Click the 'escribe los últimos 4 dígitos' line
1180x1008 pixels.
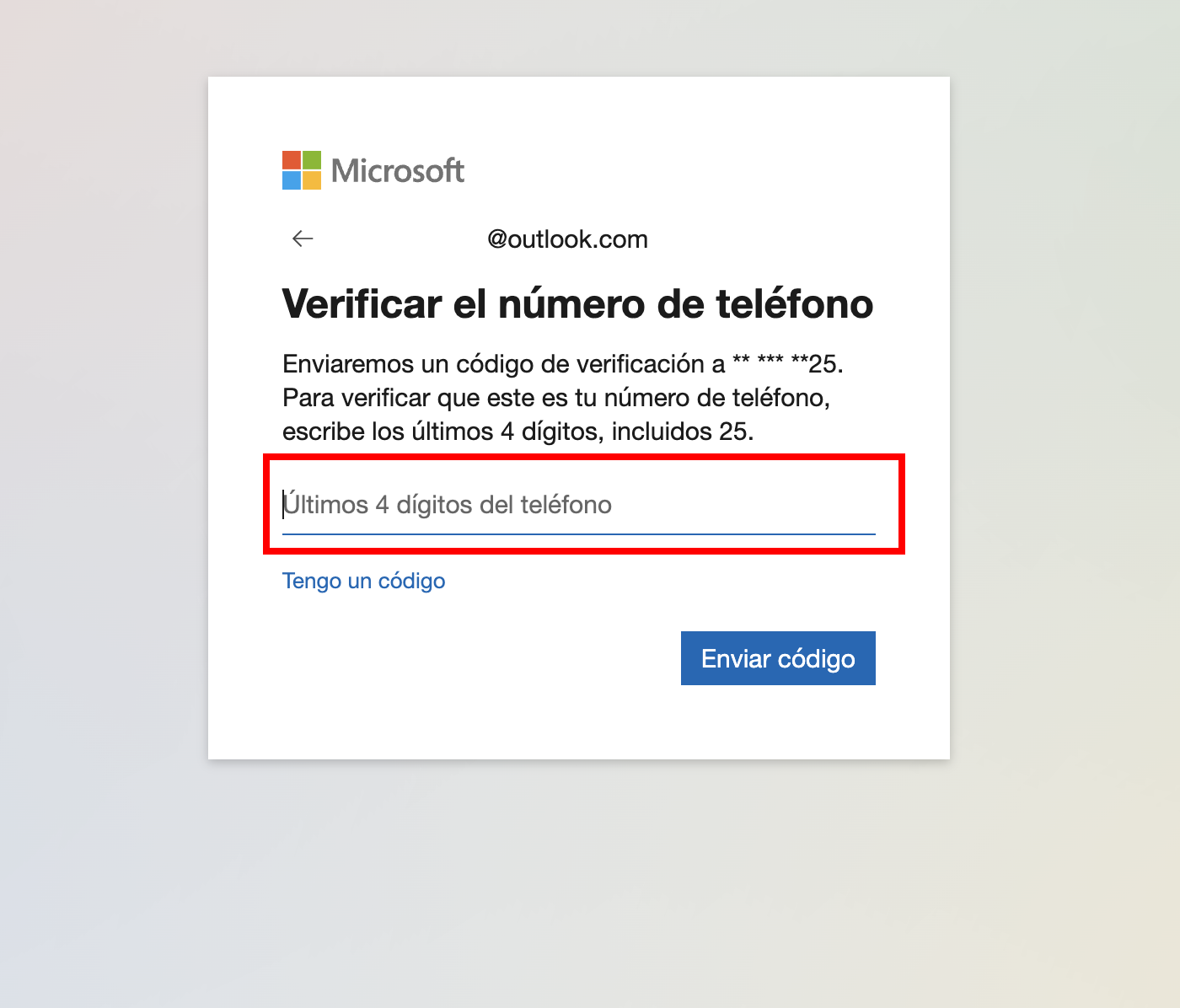click(518, 432)
